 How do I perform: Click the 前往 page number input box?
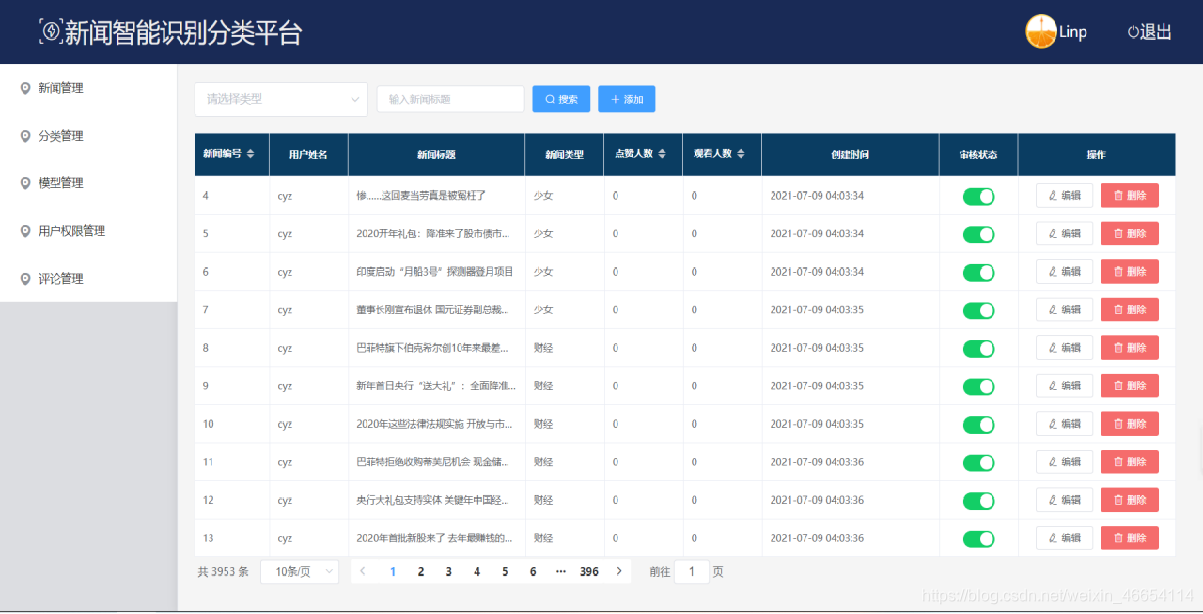point(692,572)
